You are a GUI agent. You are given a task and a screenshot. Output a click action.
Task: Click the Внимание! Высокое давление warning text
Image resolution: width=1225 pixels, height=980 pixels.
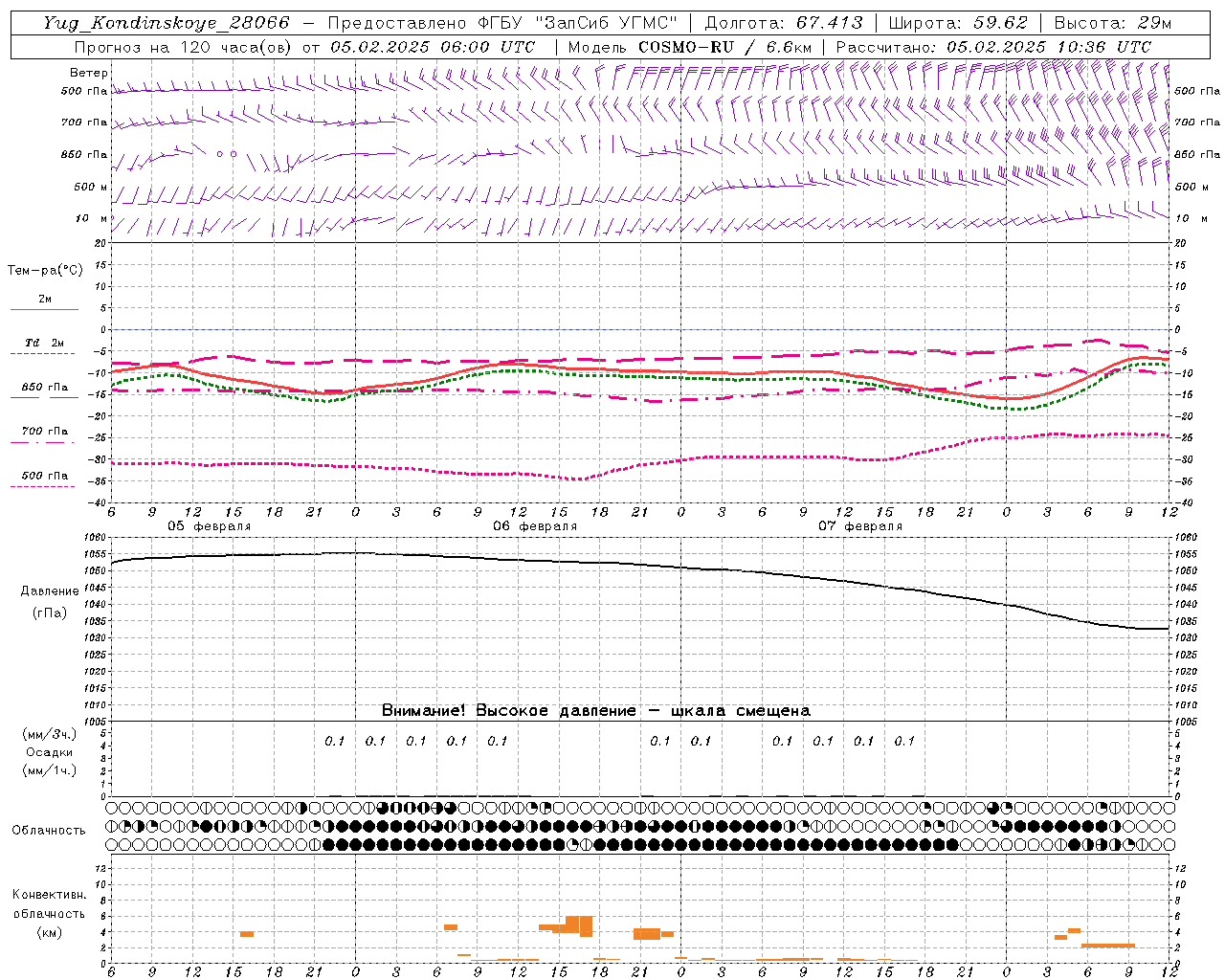(595, 711)
